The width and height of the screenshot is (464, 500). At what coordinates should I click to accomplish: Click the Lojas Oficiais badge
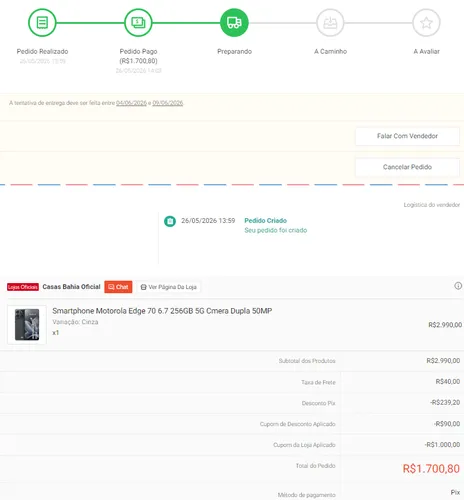tap(23, 287)
